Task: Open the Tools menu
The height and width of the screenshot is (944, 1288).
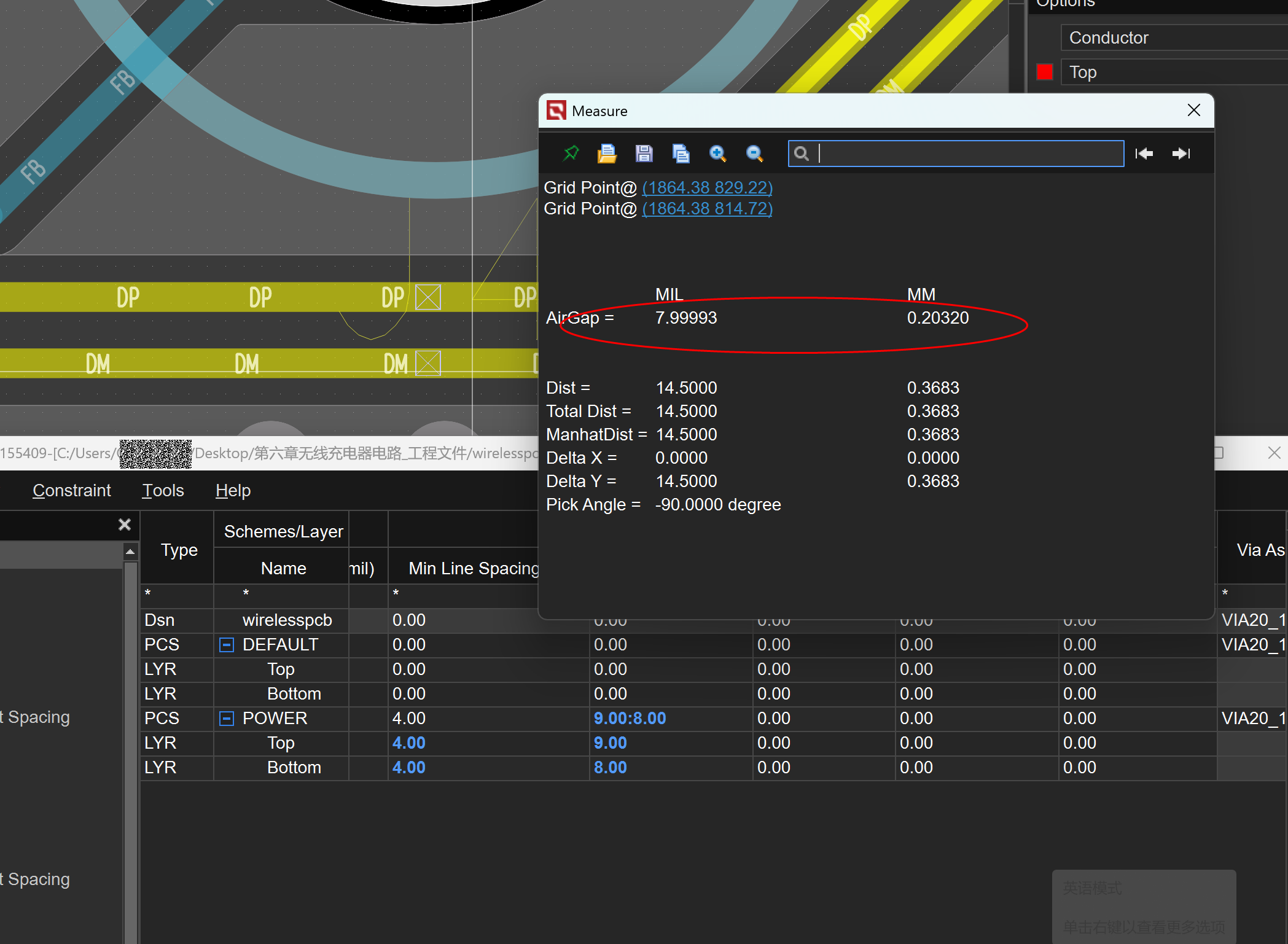Action: pyautogui.click(x=163, y=490)
